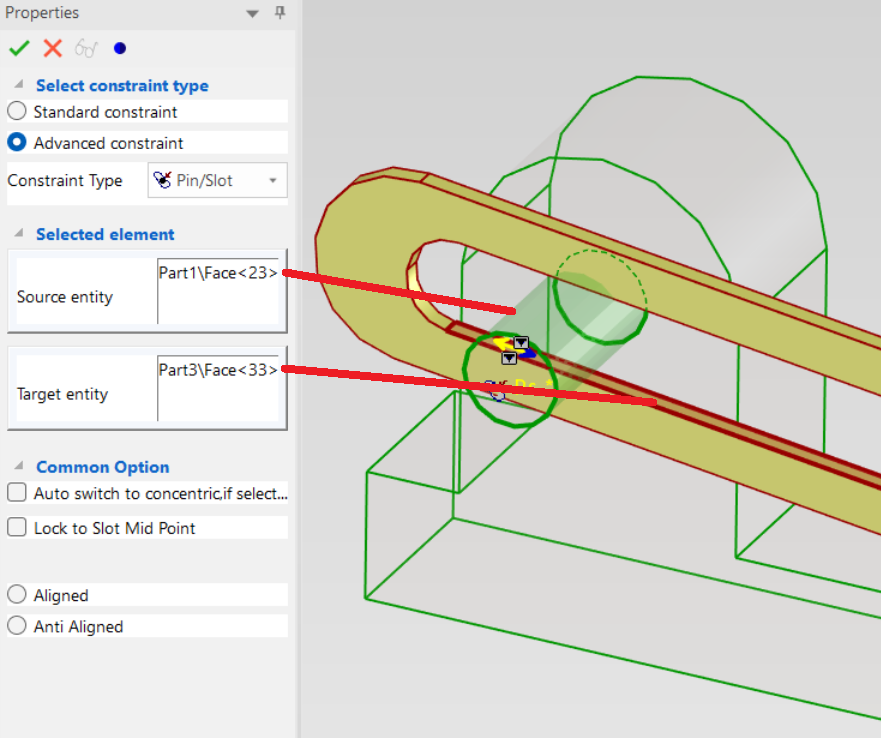The width and height of the screenshot is (881, 738).
Task: Click the upper triangle handle in the viewport
Action: tap(521, 343)
